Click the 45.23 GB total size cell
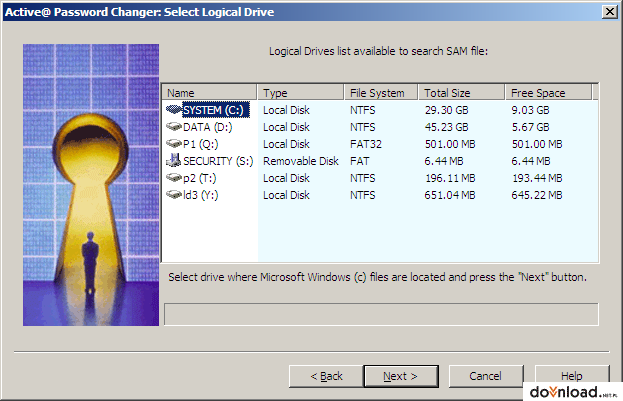 click(x=446, y=127)
